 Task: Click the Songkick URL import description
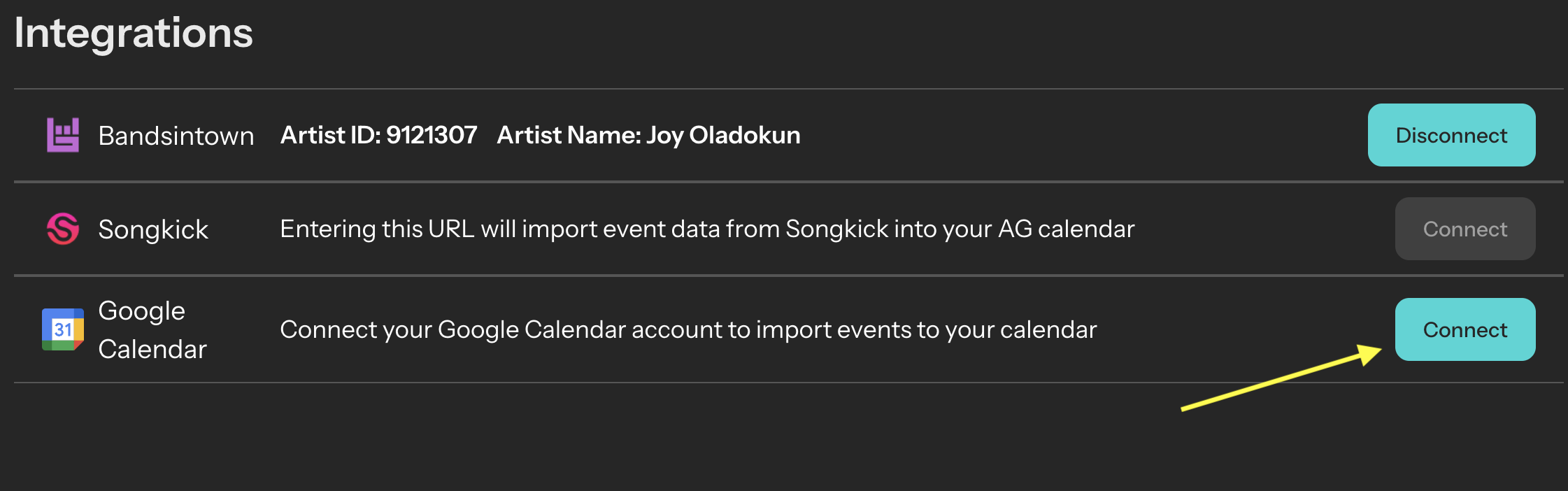click(707, 229)
